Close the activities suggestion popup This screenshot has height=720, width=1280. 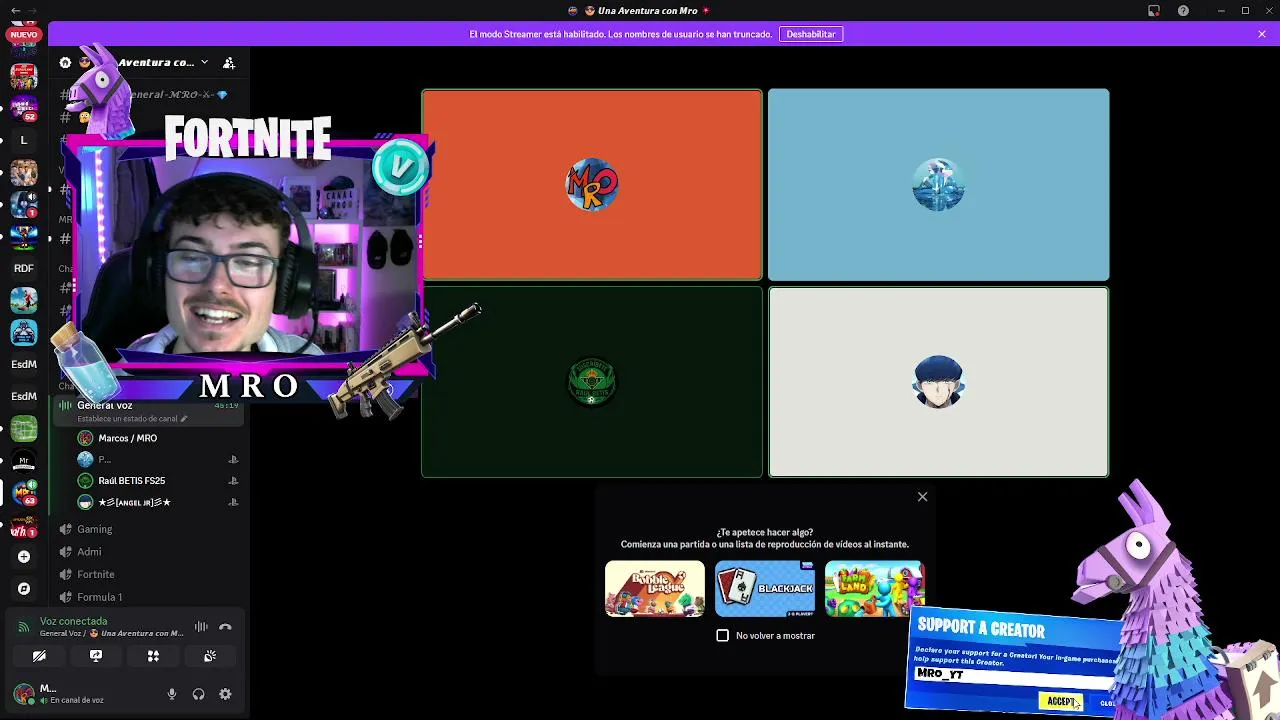923,497
